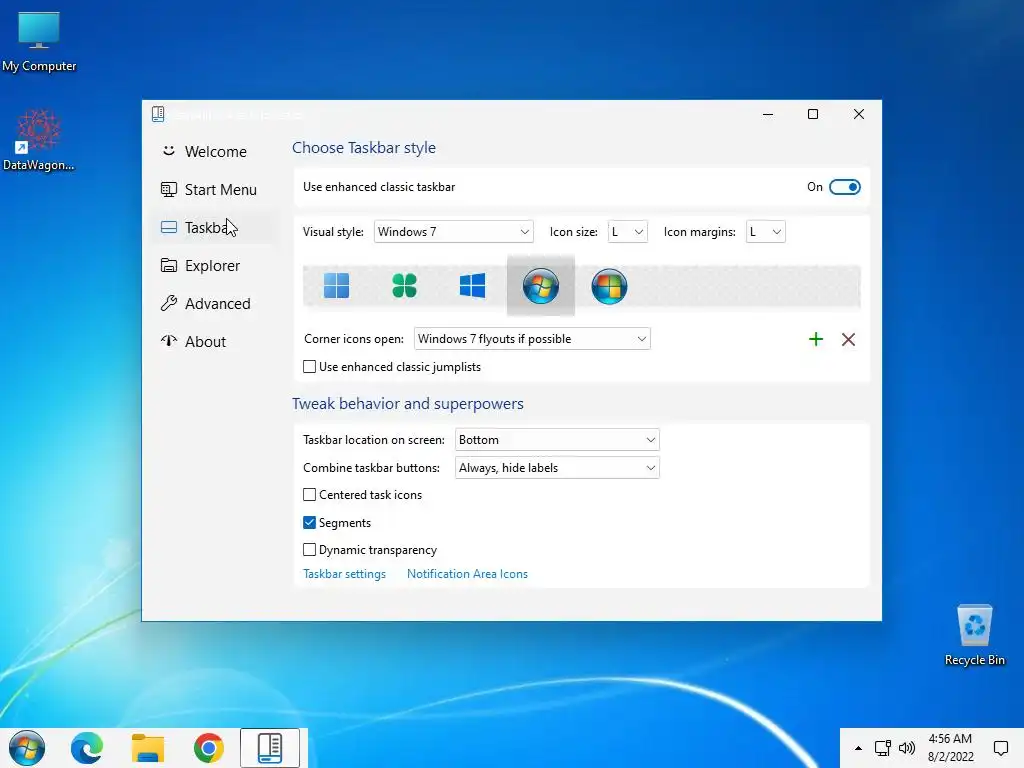Open the About section
Viewport: 1024px width, 768px height.
point(216,341)
